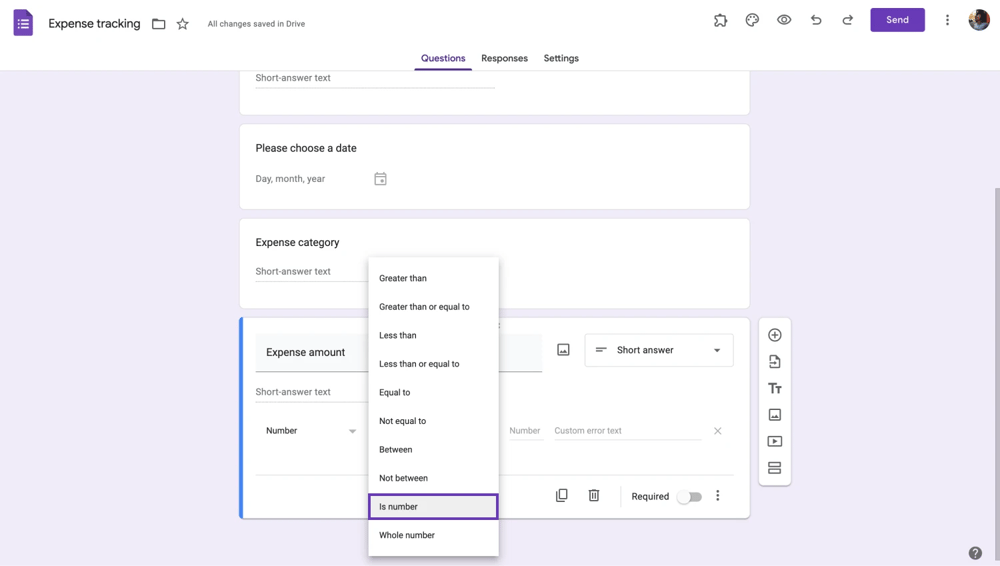1000x566 pixels.
Task: Add a video from the sidebar
Action: click(x=774, y=441)
